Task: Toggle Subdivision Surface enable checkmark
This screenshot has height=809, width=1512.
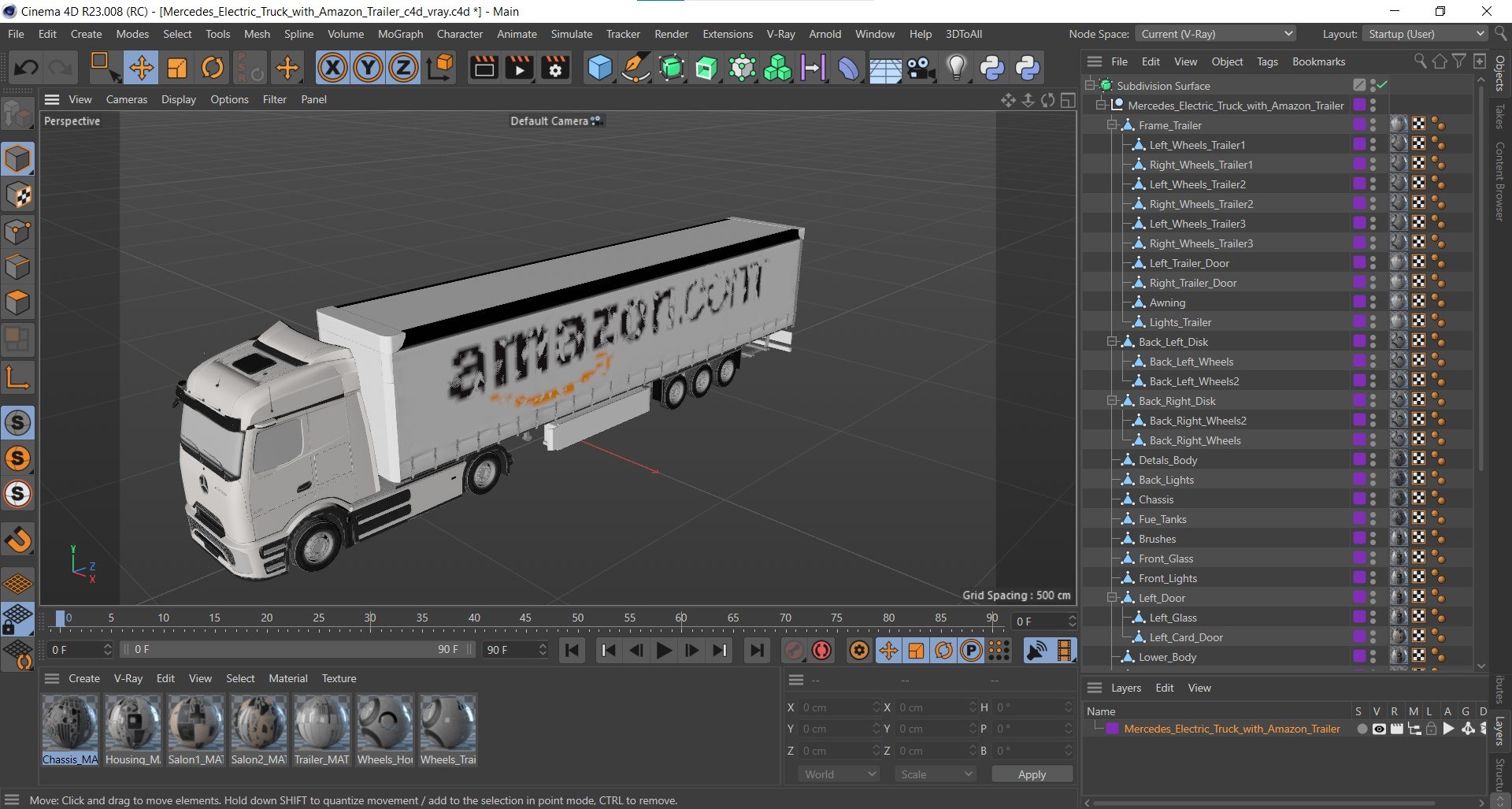Action: point(1383,84)
